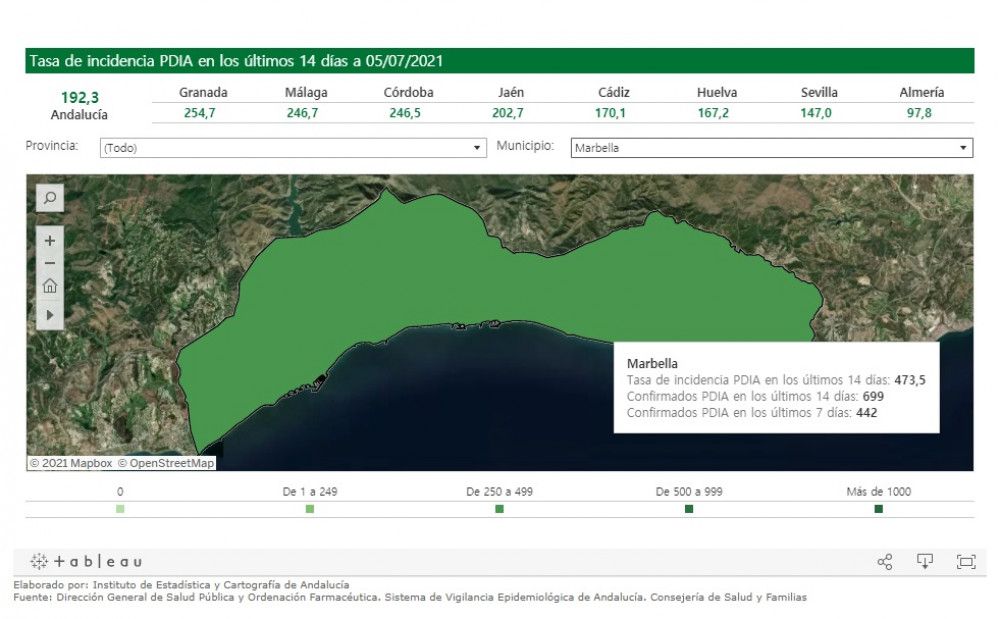The height and width of the screenshot is (619, 1000).
Task: Click the Jaén province header
Action: [511, 92]
